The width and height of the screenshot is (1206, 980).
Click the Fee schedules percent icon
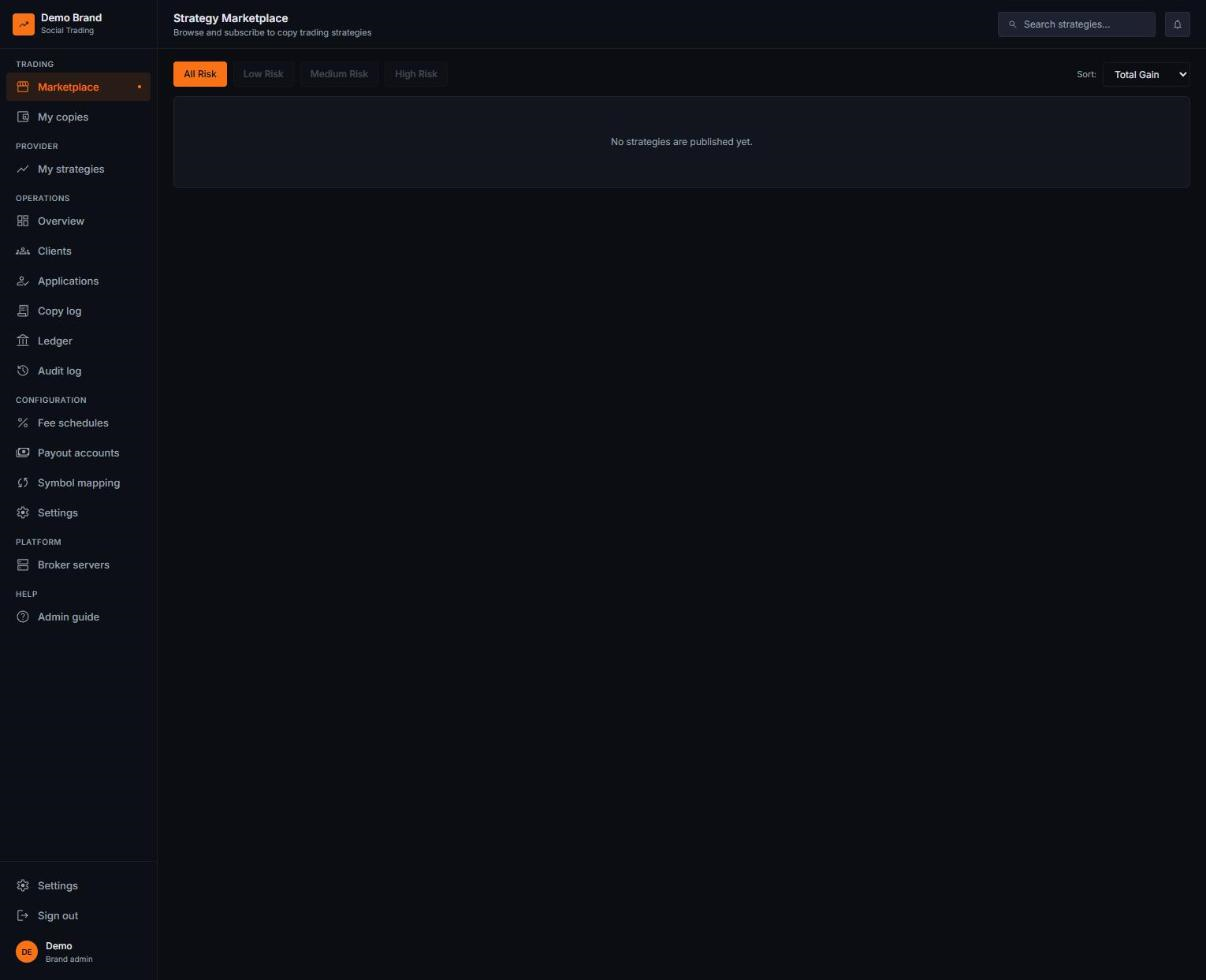pos(23,423)
